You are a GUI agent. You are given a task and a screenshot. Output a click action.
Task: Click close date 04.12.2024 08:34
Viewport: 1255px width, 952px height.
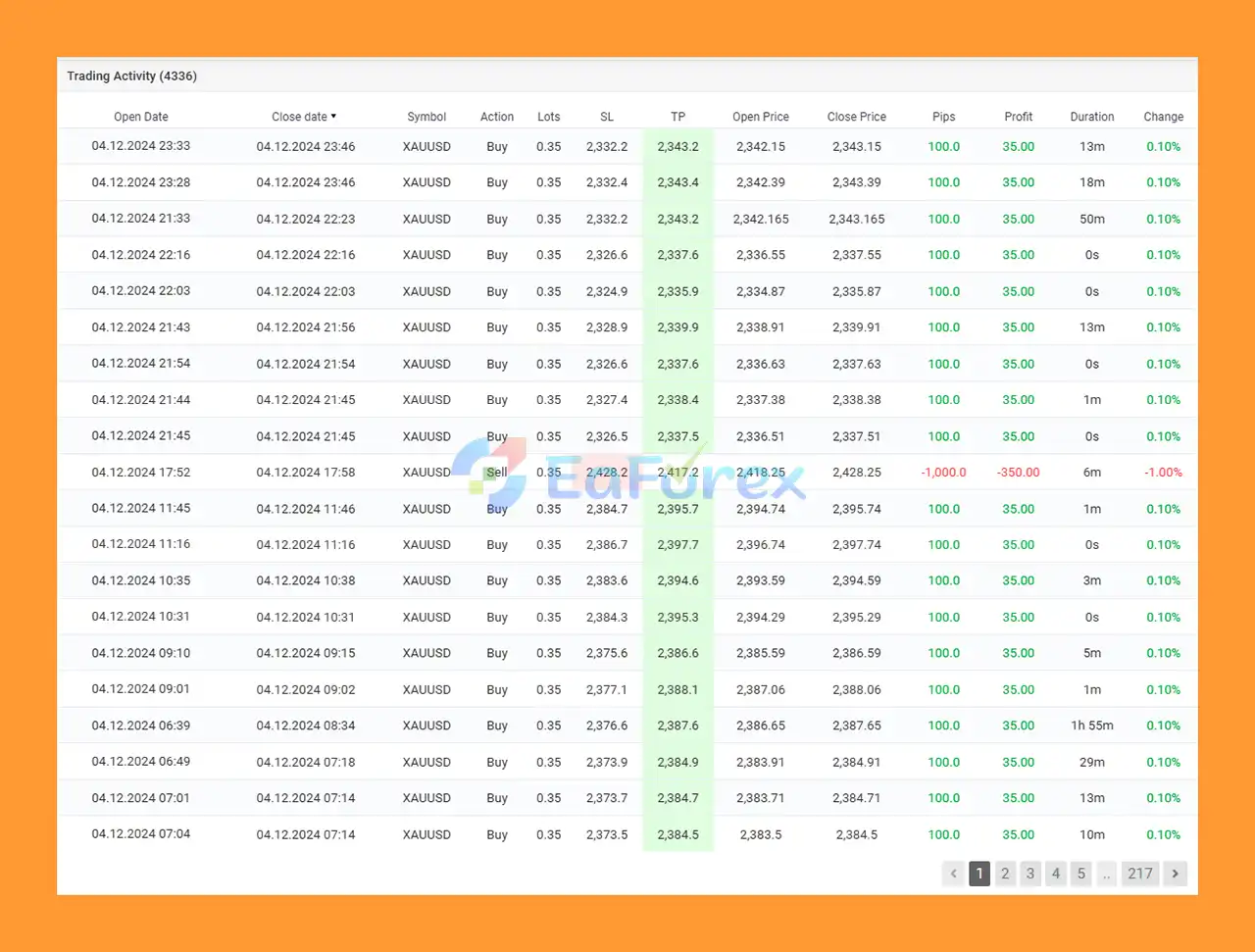pos(306,726)
